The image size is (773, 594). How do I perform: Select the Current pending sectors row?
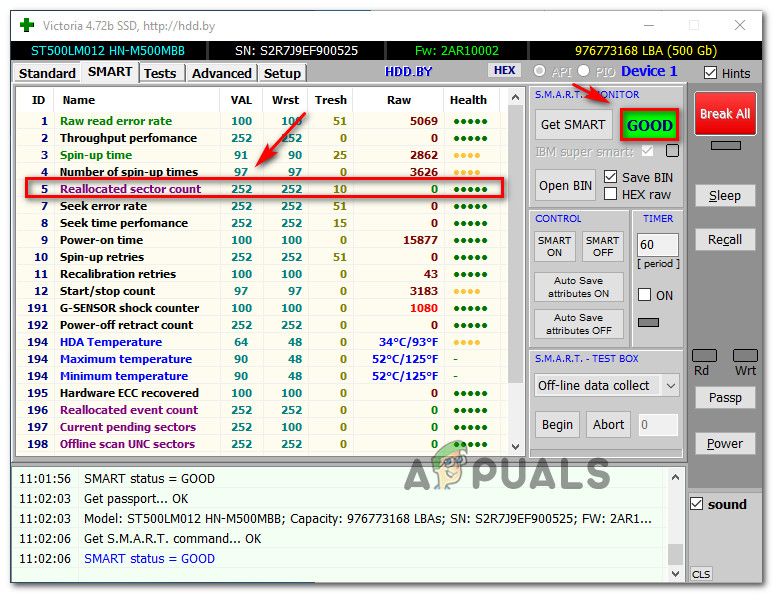tap(259, 427)
